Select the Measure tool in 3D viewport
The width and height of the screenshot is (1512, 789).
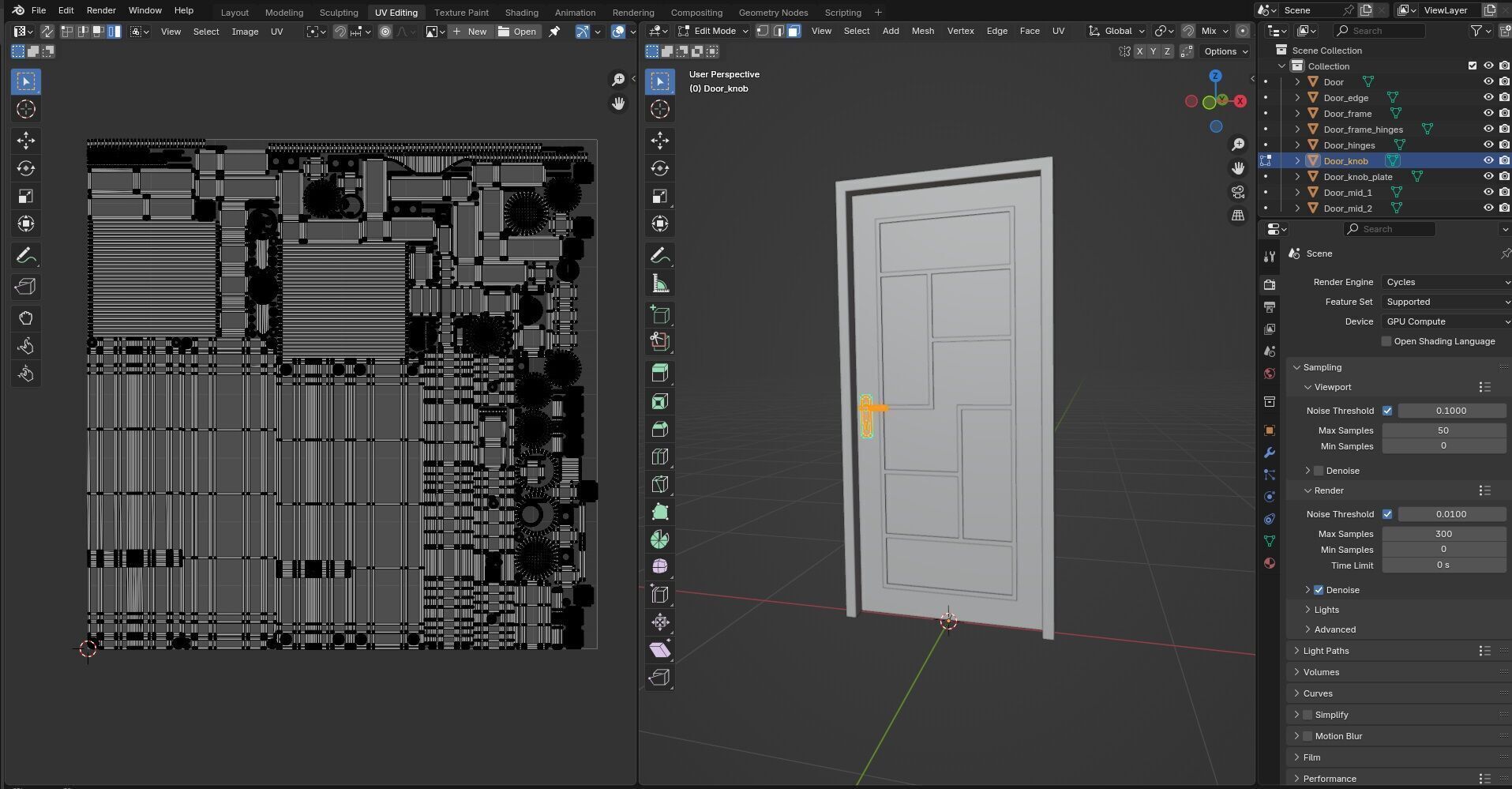tap(660, 284)
